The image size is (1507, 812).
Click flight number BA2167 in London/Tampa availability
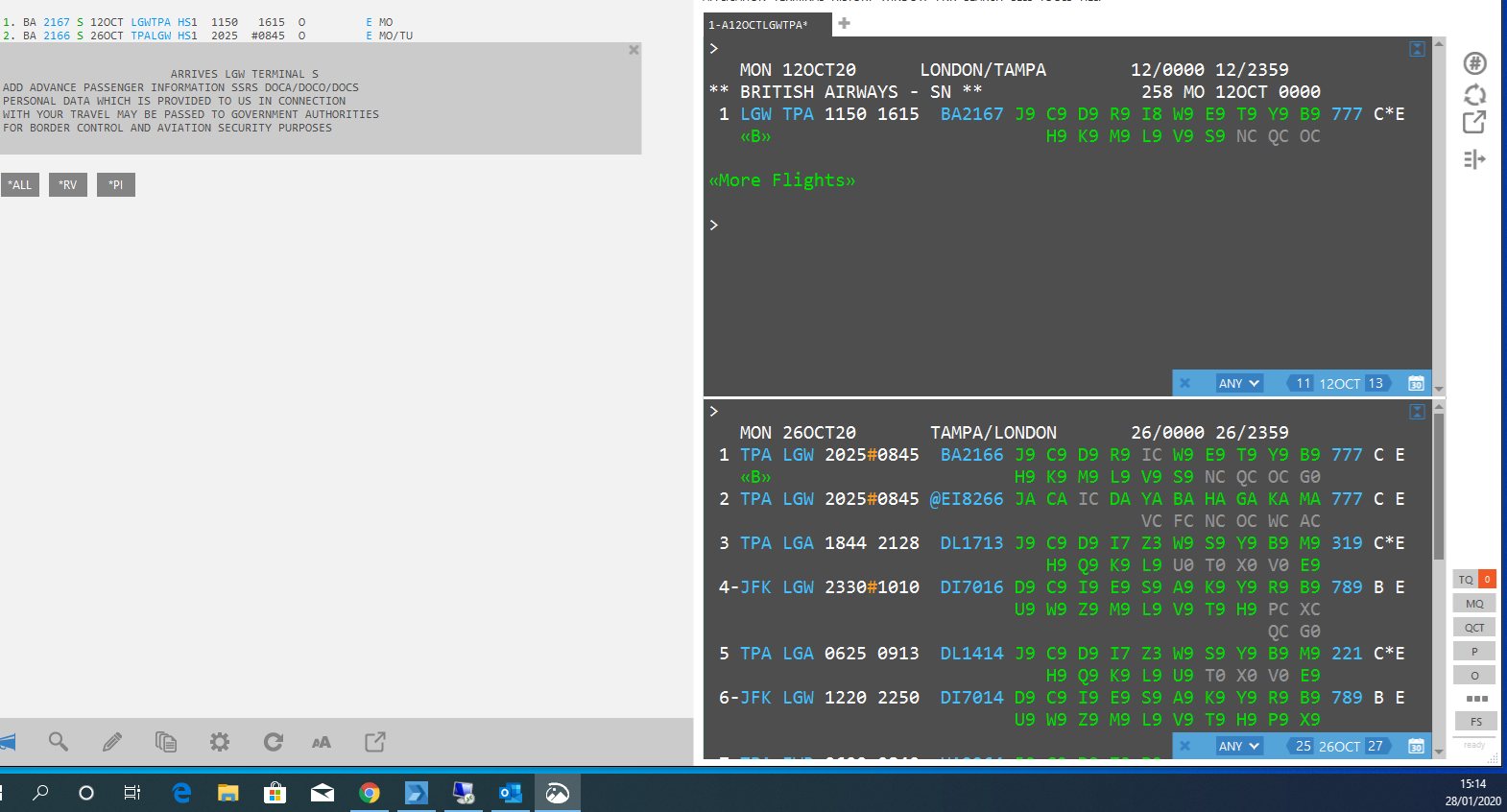pyautogui.click(x=971, y=114)
